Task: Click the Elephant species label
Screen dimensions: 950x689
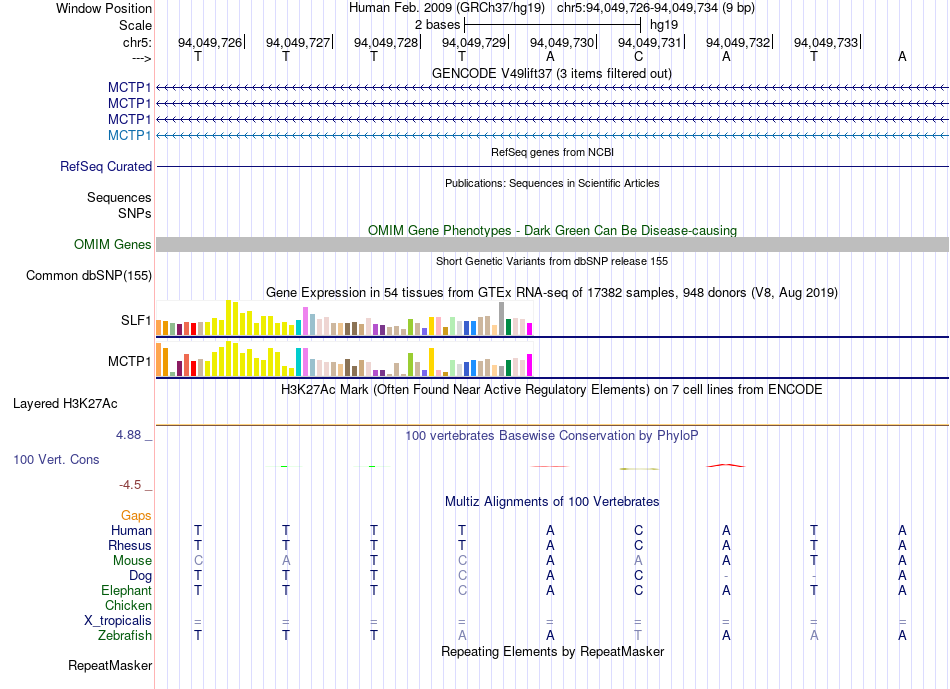Action: (x=126, y=591)
